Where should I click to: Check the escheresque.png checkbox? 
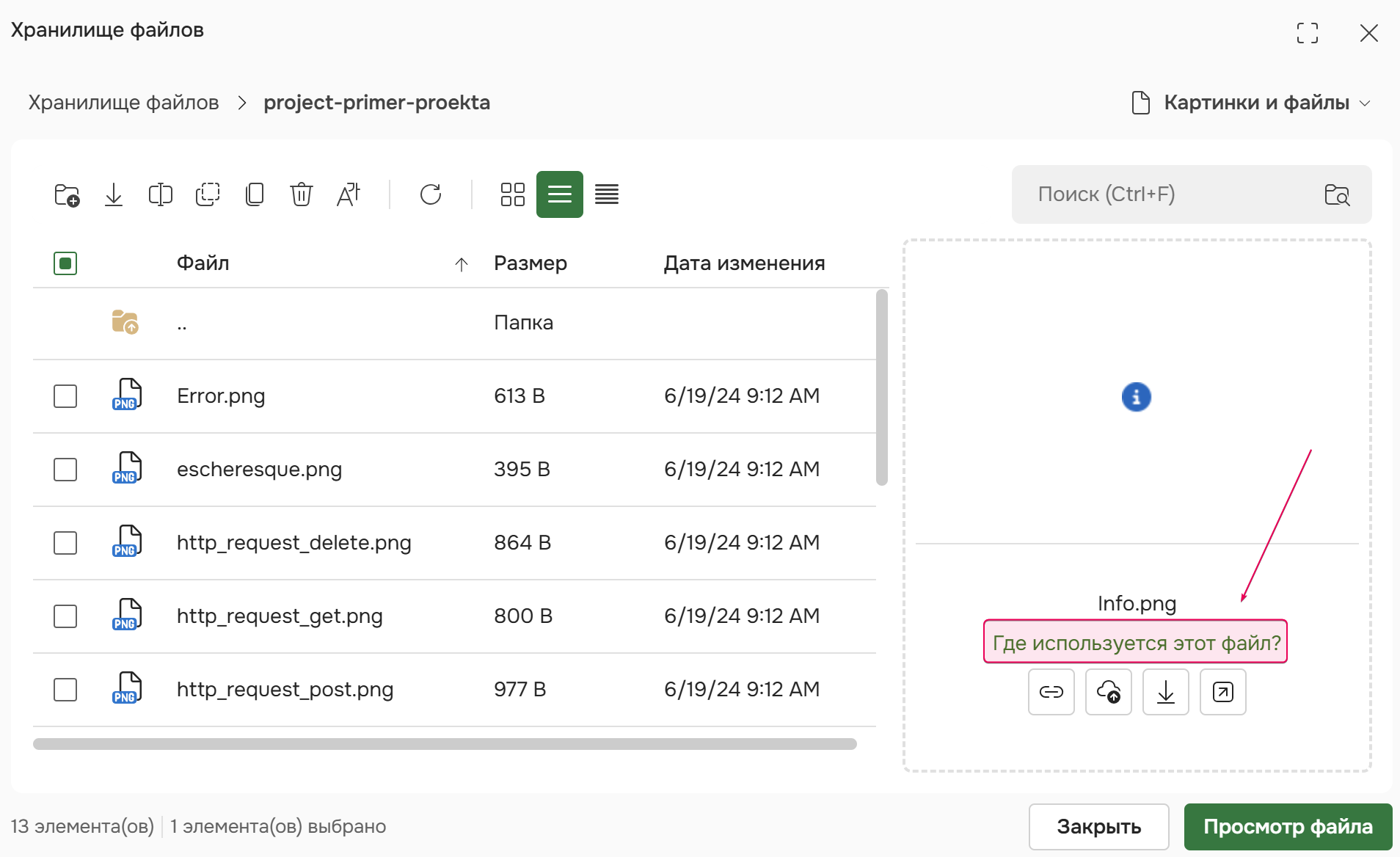point(65,470)
